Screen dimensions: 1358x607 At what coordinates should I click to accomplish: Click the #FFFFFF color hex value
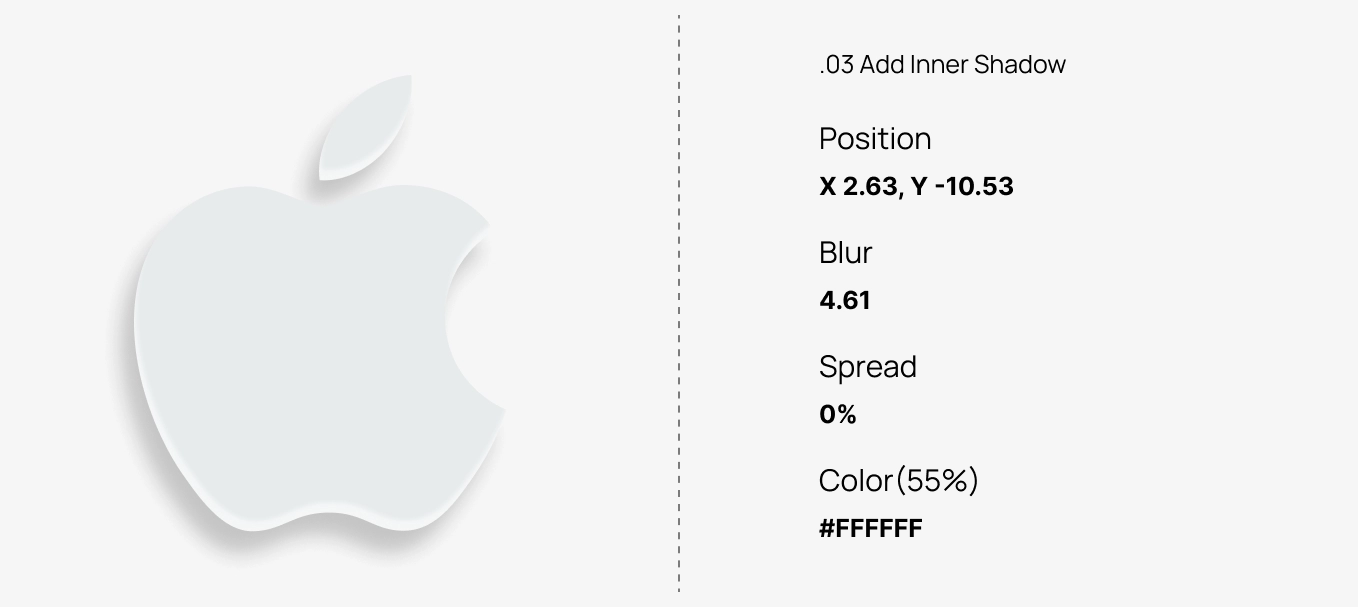pos(871,529)
